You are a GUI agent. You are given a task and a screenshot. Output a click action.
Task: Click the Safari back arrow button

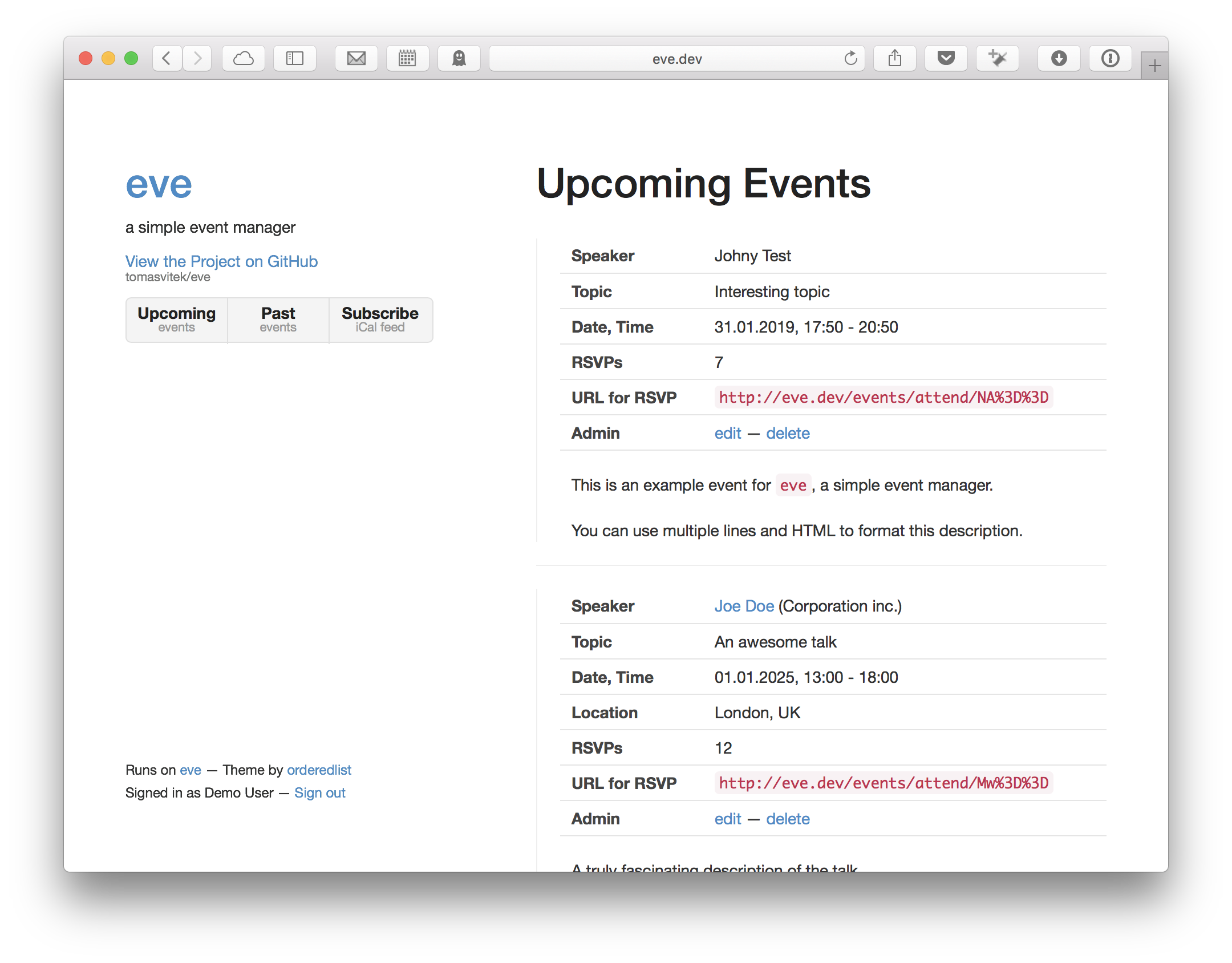(167, 58)
